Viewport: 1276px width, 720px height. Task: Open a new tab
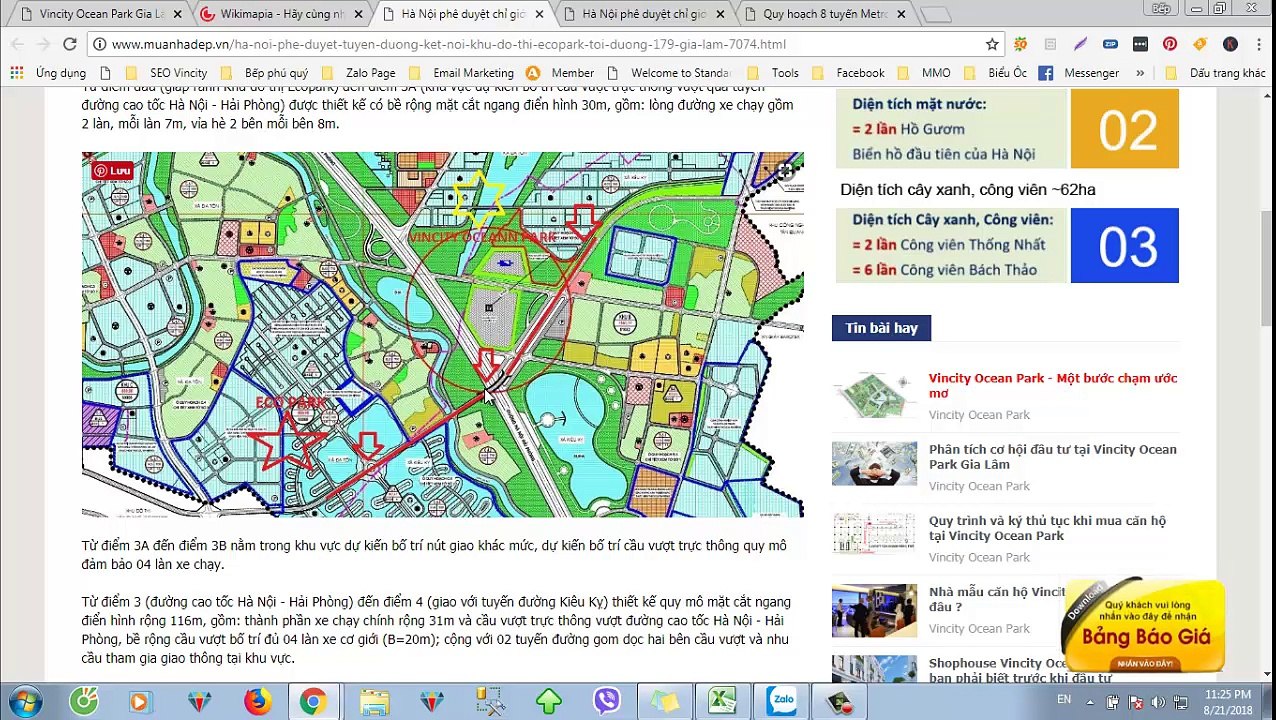pos(936,14)
